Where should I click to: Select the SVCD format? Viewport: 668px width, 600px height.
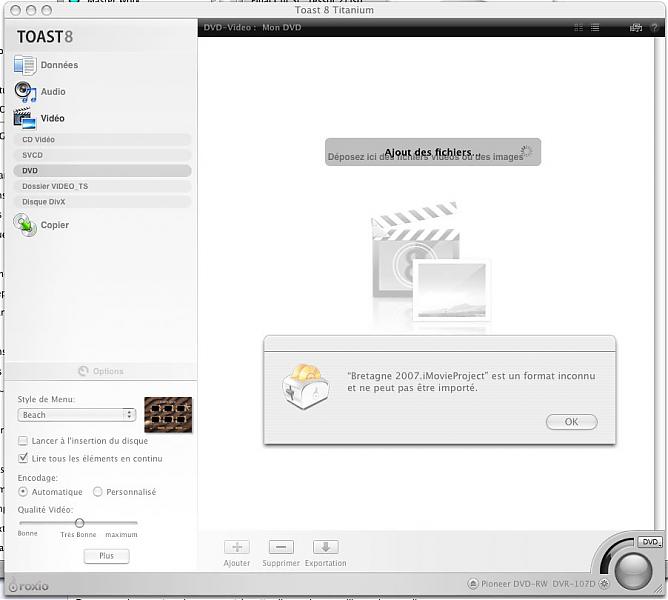pos(102,155)
